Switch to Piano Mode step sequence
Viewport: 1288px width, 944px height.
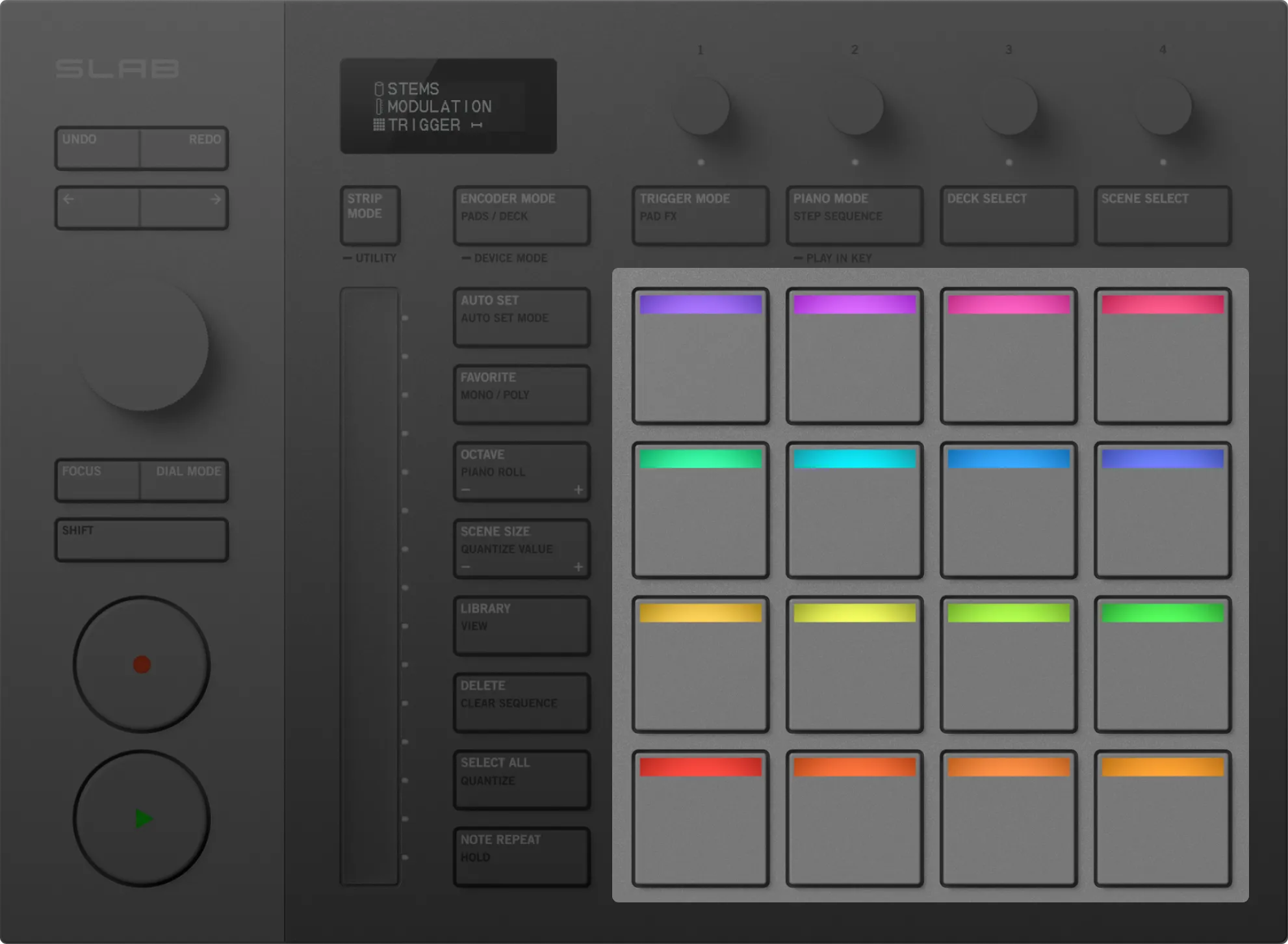(x=854, y=215)
